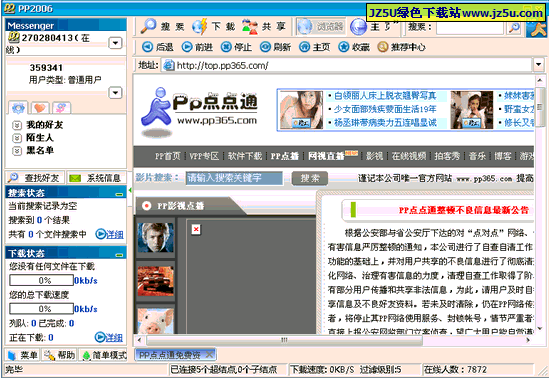Select the pink S tab icon
Image resolution: width=549 pixels, height=378 pixels.
(61, 108)
